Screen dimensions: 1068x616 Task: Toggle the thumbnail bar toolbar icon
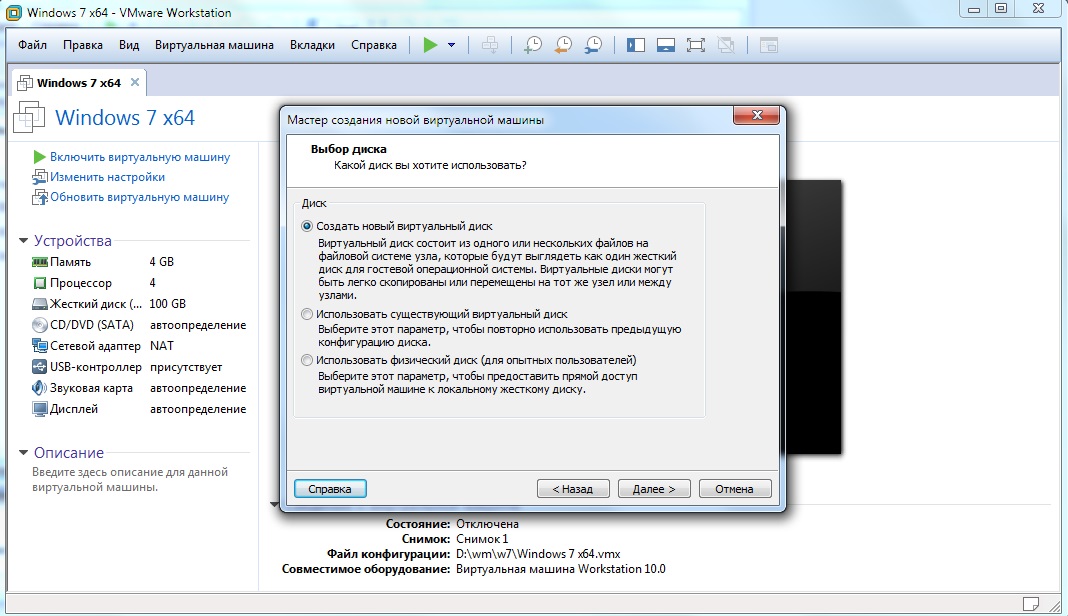[x=665, y=45]
